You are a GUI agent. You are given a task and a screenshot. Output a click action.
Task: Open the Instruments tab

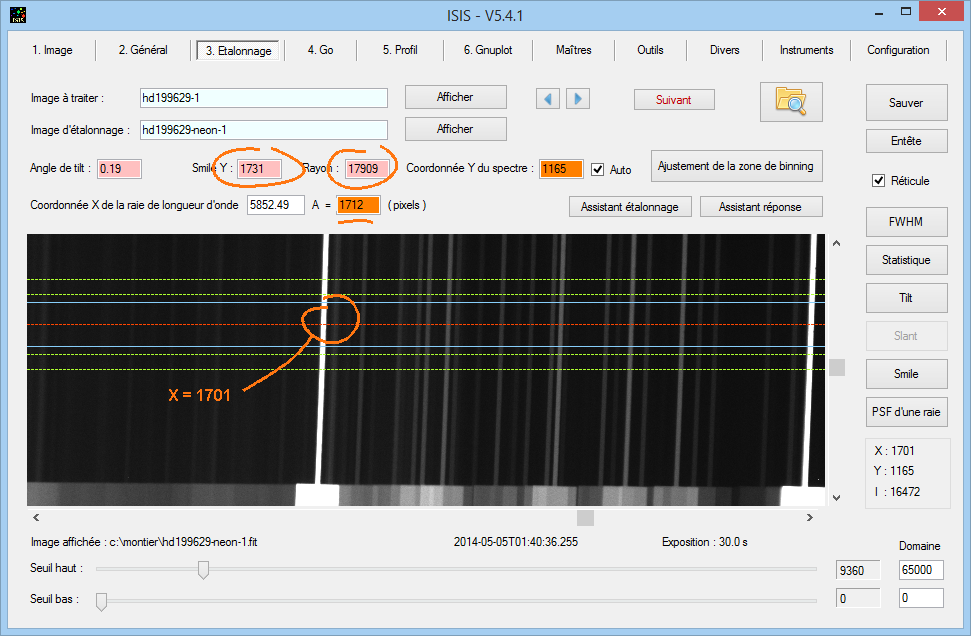pos(806,50)
